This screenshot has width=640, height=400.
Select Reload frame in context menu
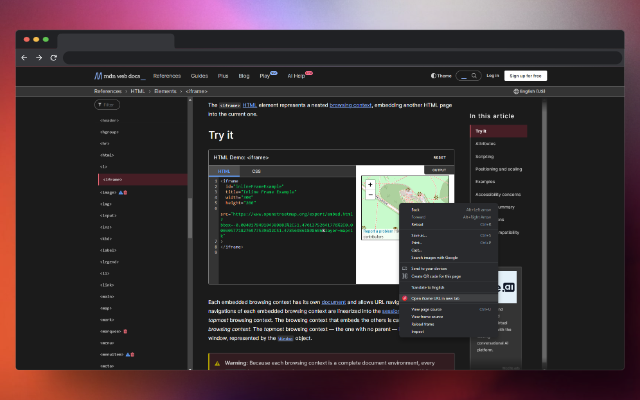(x=423, y=324)
